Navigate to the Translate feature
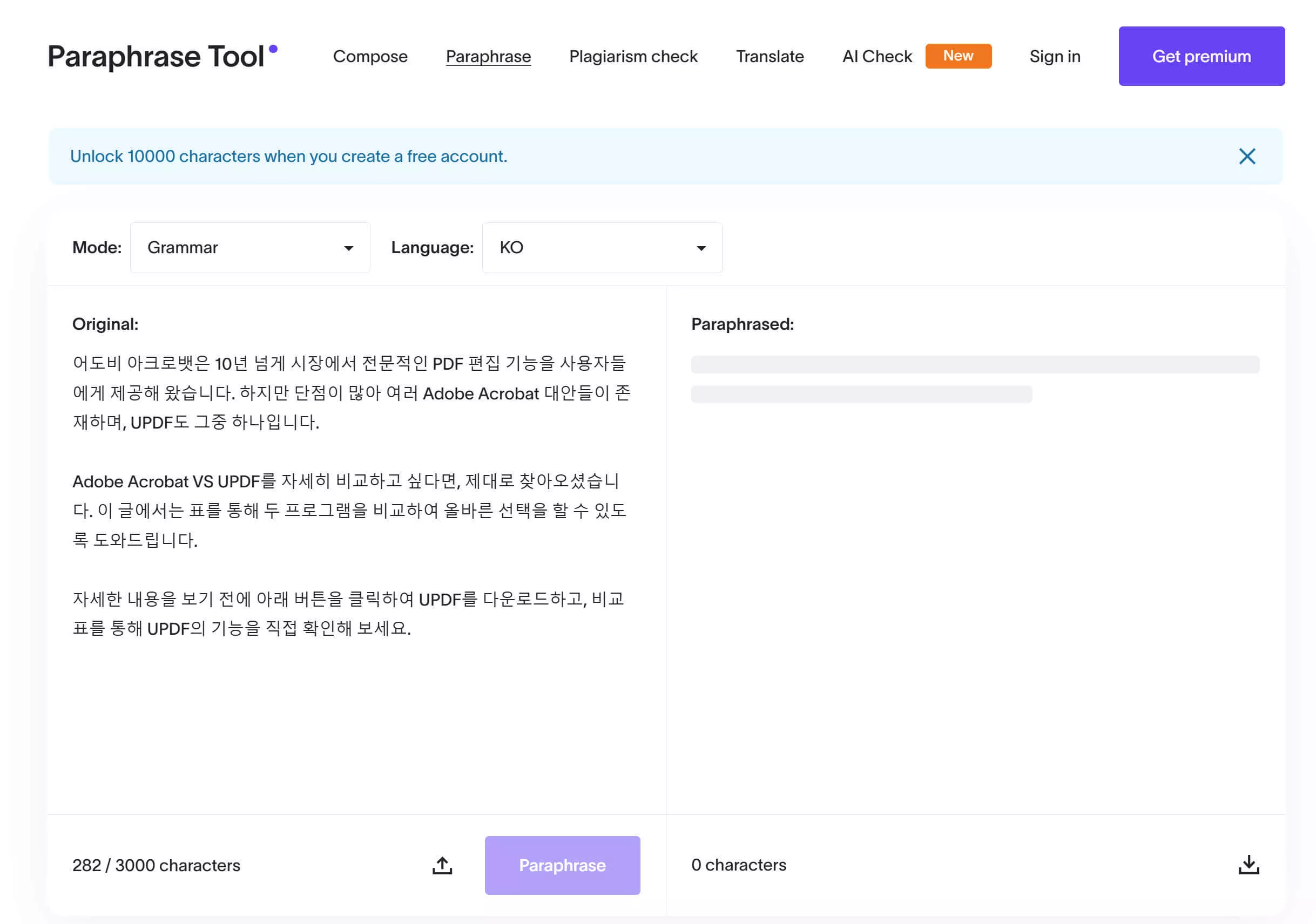Image resolution: width=1316 pixels, height=924 pixels. 770,56
